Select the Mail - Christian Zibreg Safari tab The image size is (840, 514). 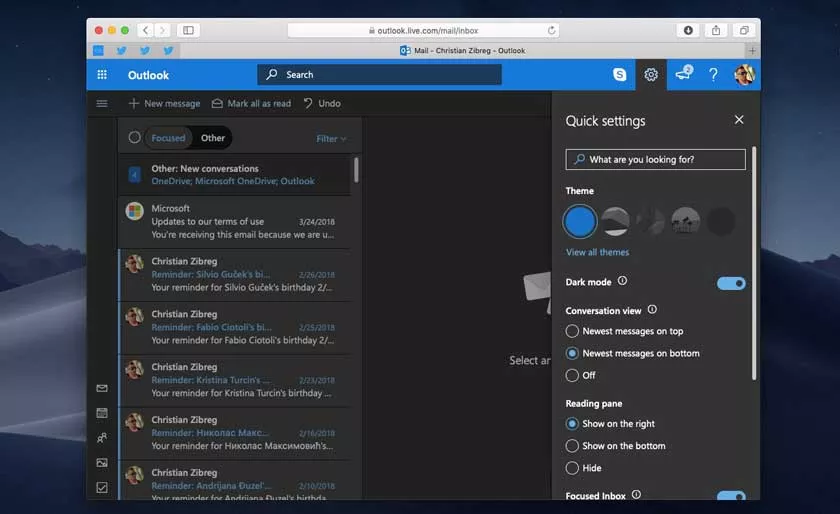[462, 50]
